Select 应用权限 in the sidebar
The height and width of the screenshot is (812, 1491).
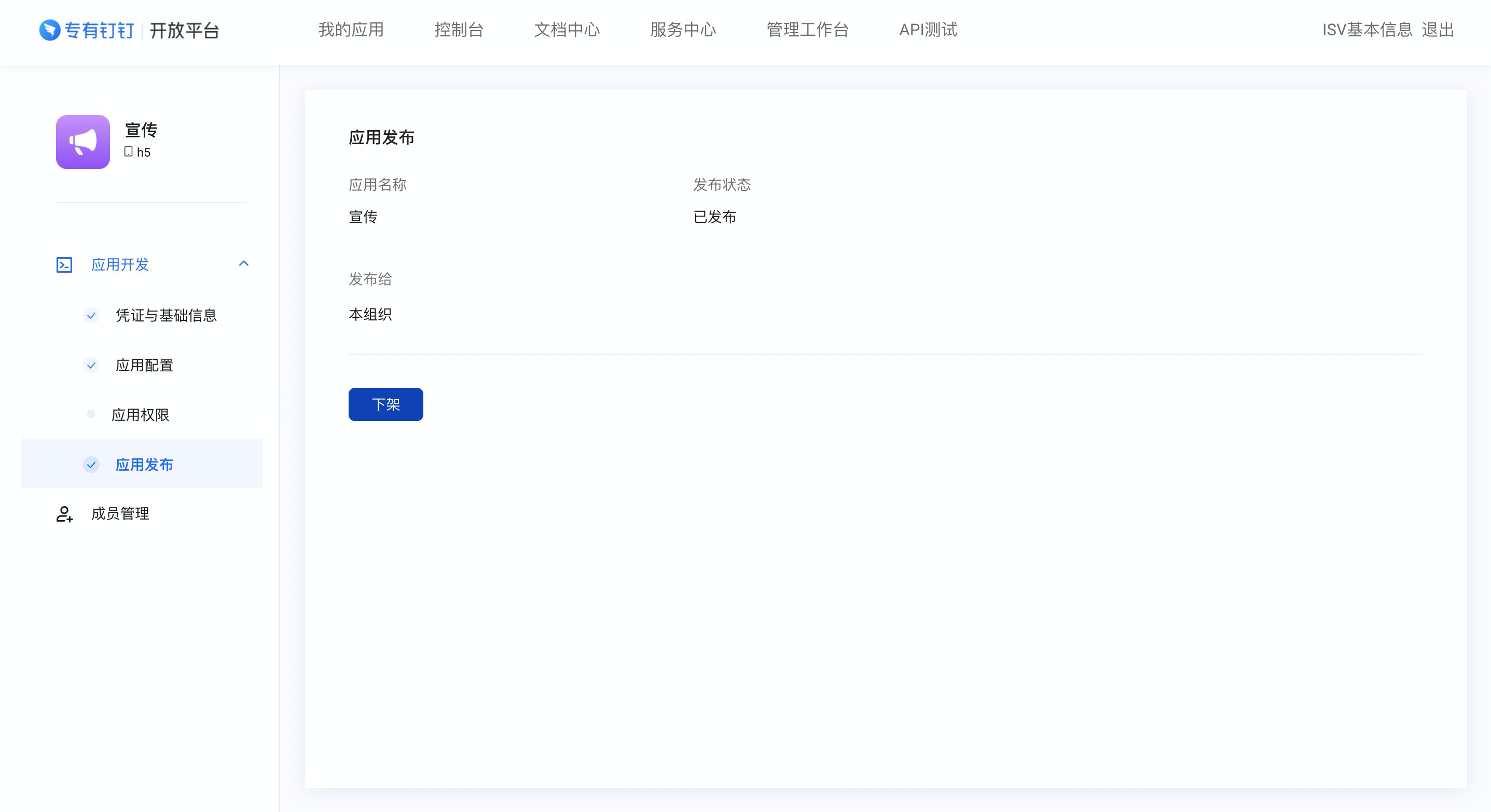point(141,415)
